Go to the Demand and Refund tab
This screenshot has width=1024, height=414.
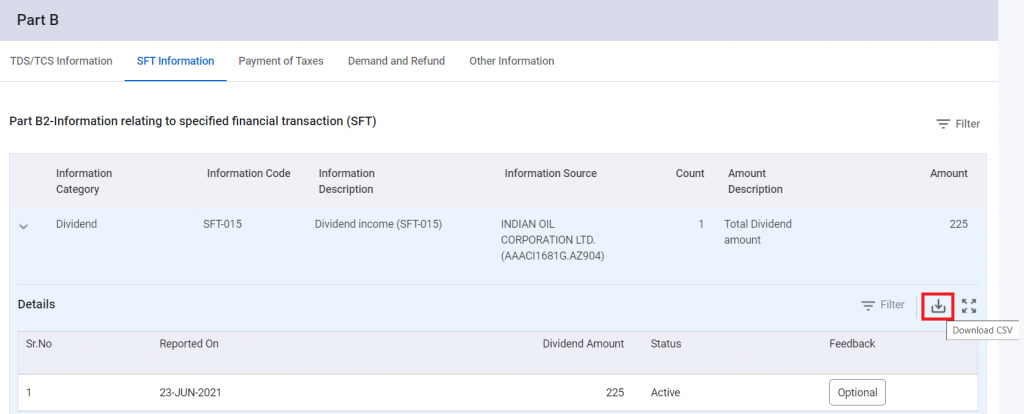point(396,61)
